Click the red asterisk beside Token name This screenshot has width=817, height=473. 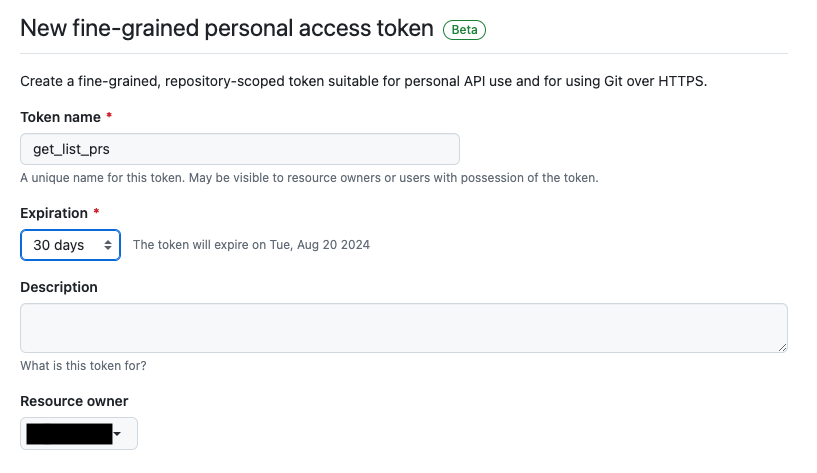[x=109, y=117]
